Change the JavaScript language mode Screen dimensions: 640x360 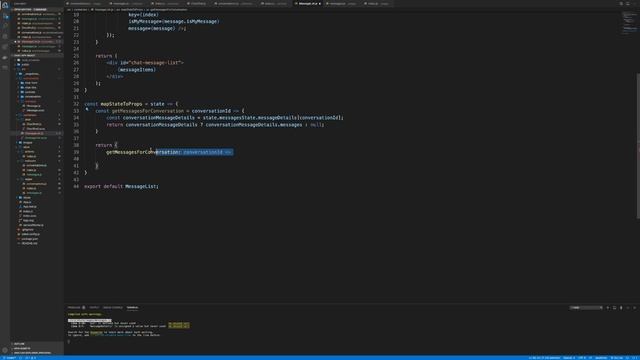coord(601,358)
